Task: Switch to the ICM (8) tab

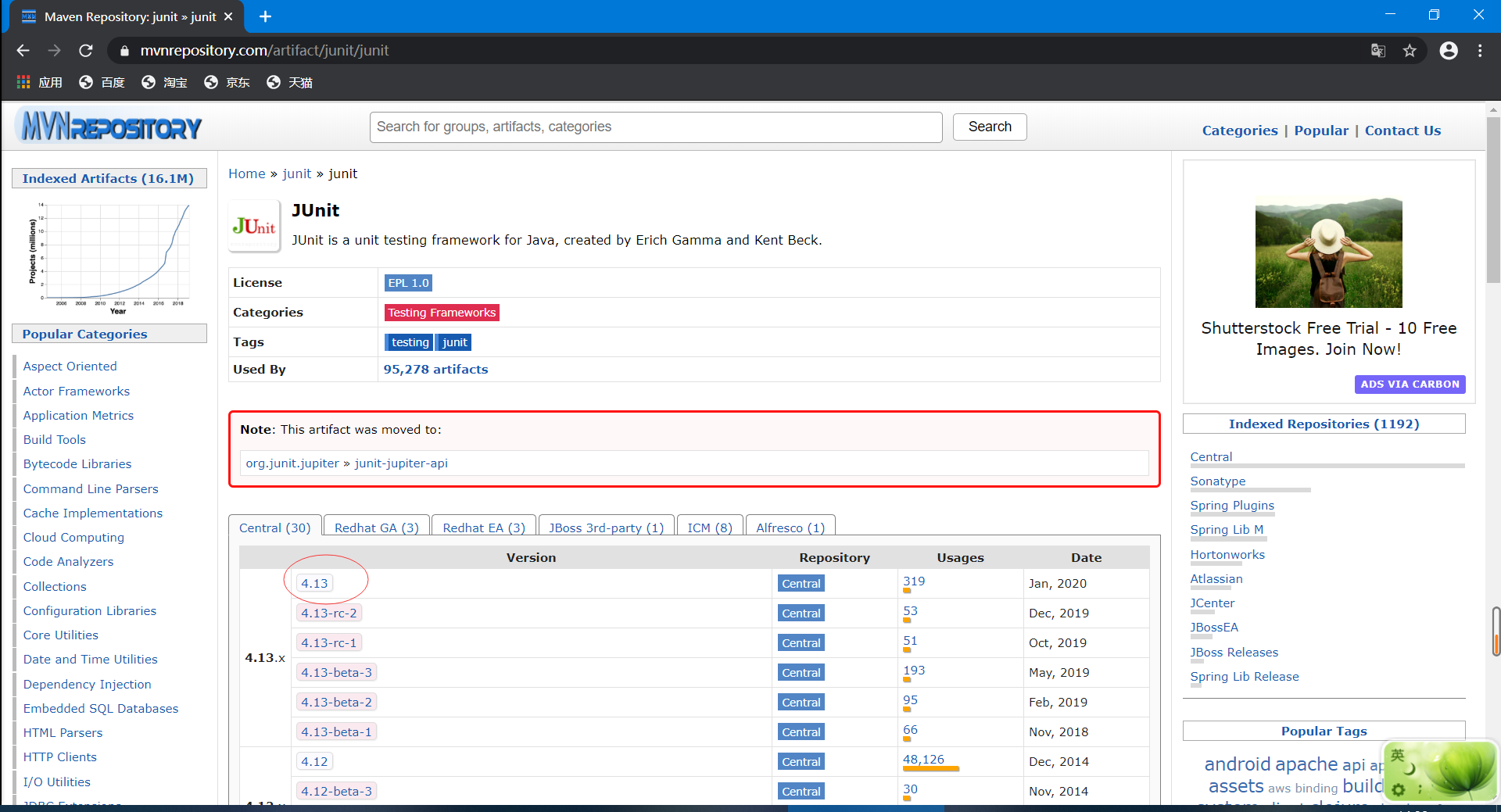Action: 710,528
